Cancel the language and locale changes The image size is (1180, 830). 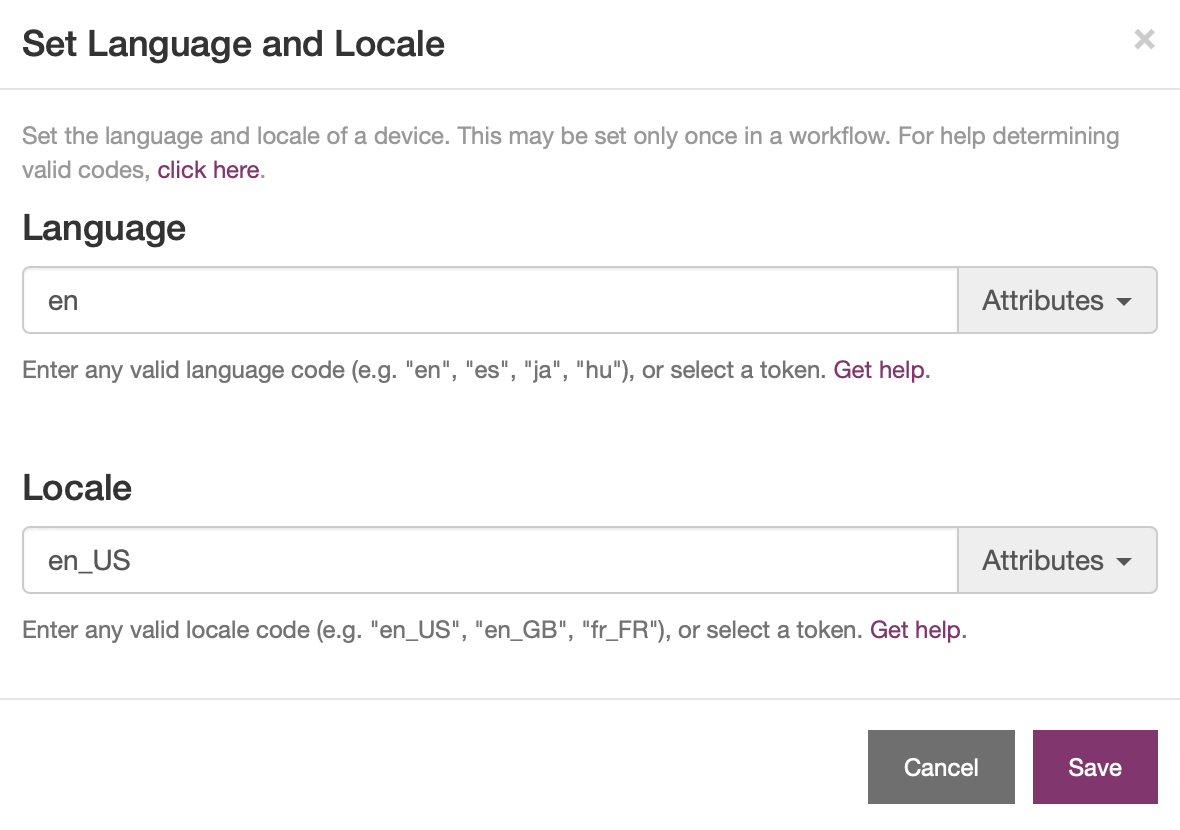941,767
